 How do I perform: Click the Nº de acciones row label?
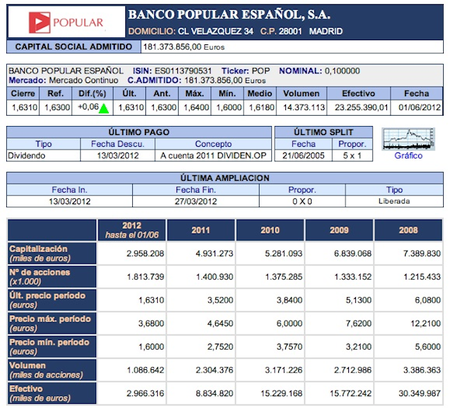[52, 277]
